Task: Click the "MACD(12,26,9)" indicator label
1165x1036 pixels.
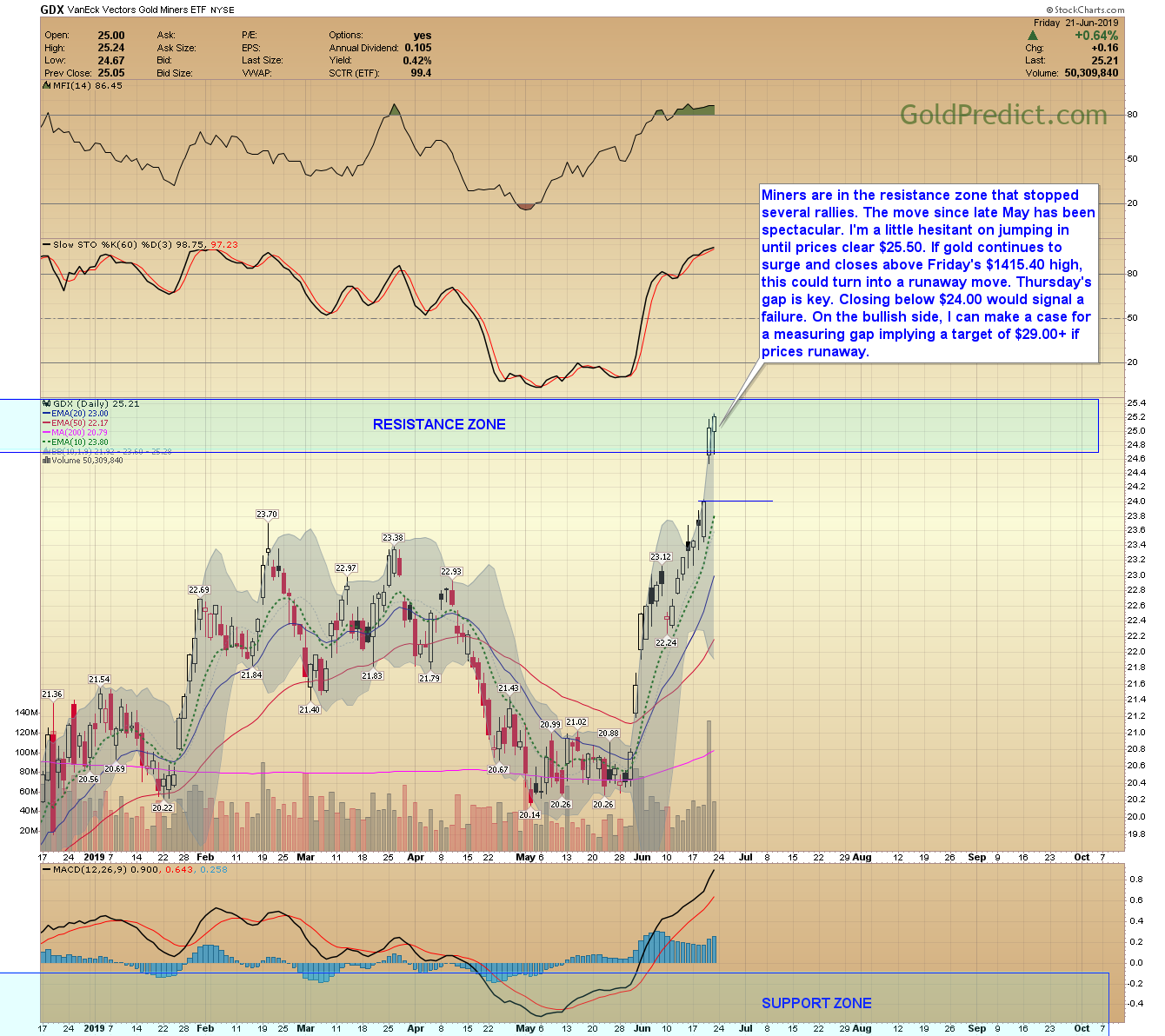Action: click(91, 869)
